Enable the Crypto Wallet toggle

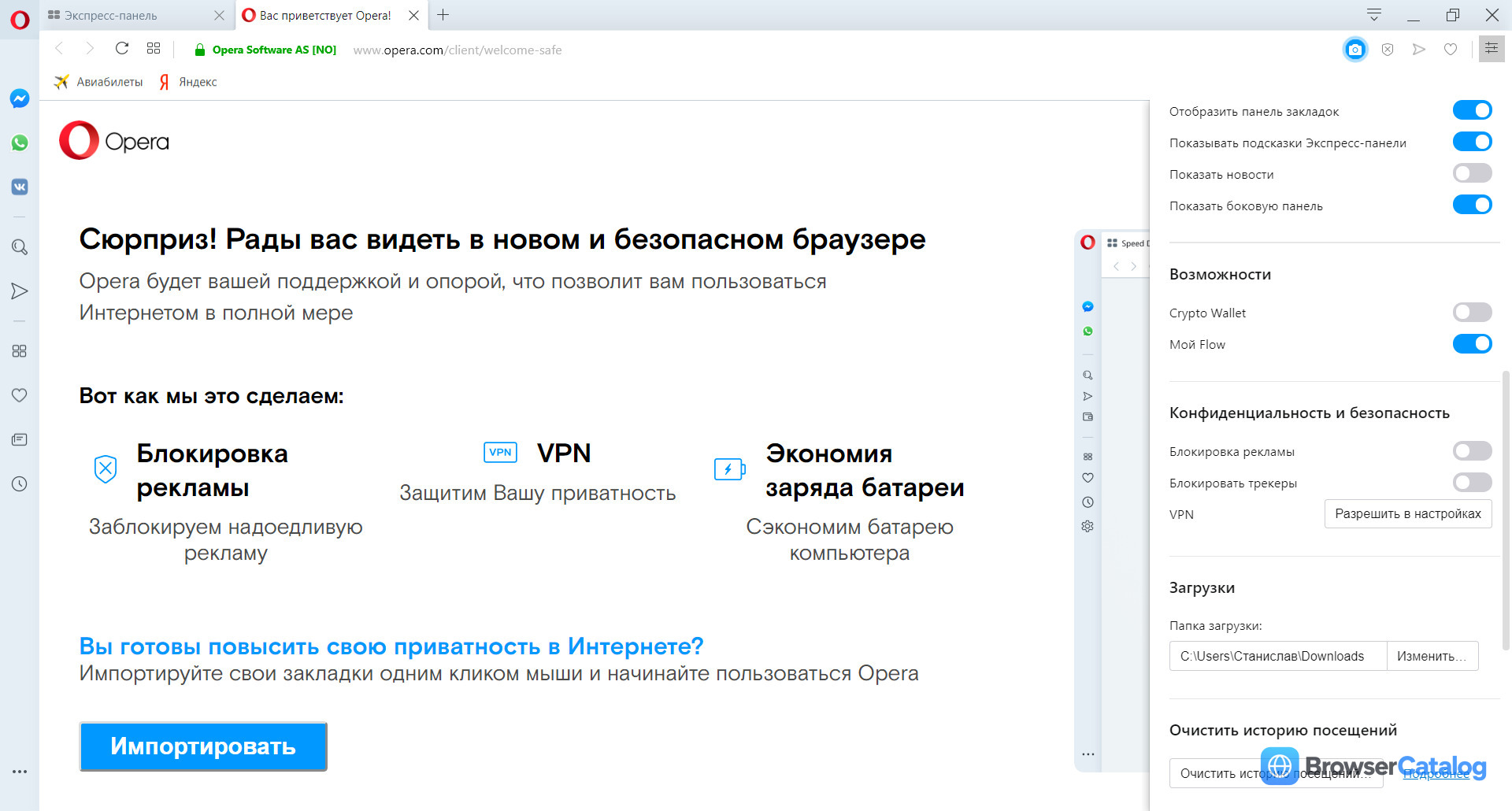tap(1472, 313)
